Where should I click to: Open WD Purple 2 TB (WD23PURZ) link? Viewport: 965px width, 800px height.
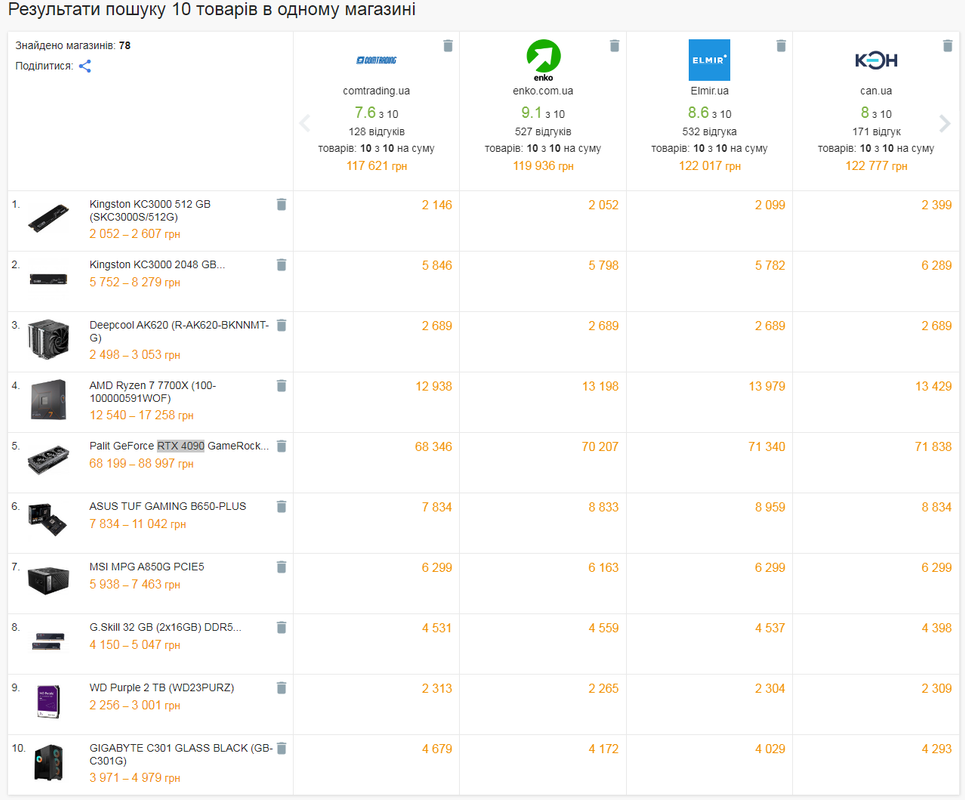162,687
